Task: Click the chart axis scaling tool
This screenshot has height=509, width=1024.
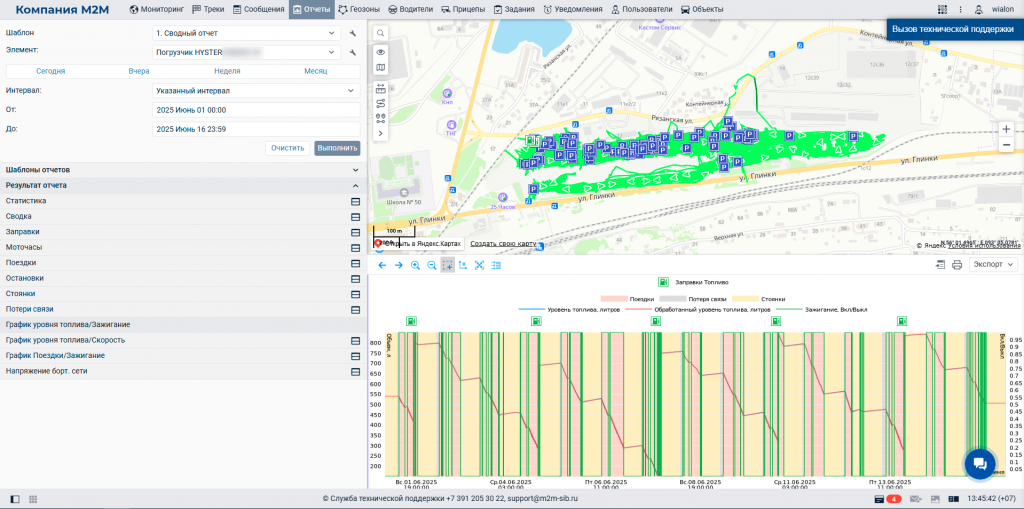Action: [x=463, y=265]
